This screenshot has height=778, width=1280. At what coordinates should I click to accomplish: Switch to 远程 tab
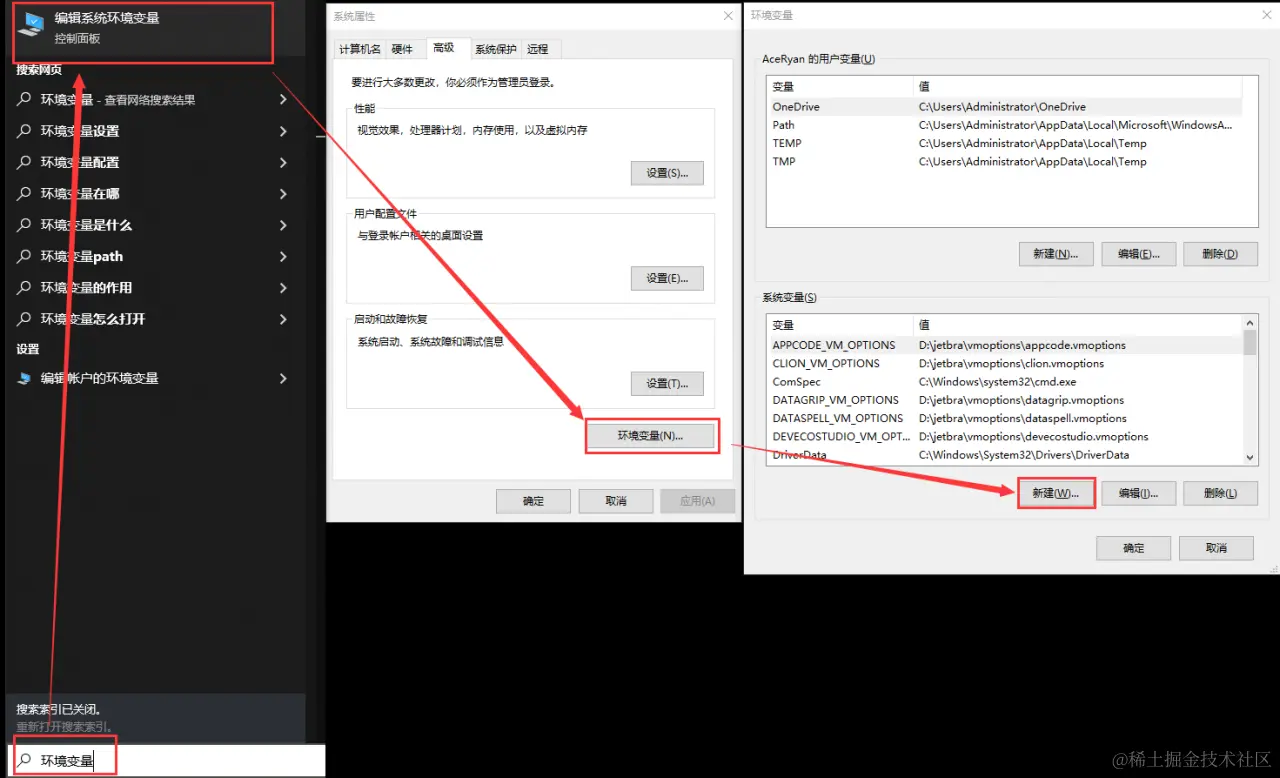pyautogui.click(x=538, y=49)
